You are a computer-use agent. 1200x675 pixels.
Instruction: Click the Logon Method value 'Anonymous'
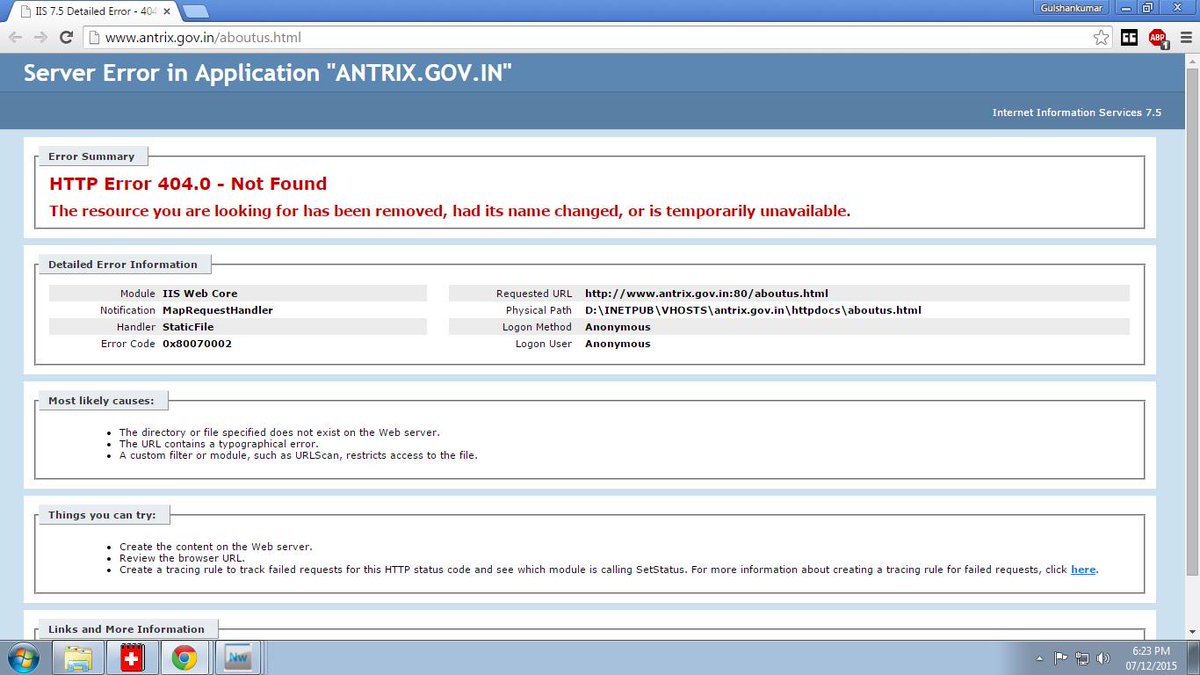click(x=617, y=327)
